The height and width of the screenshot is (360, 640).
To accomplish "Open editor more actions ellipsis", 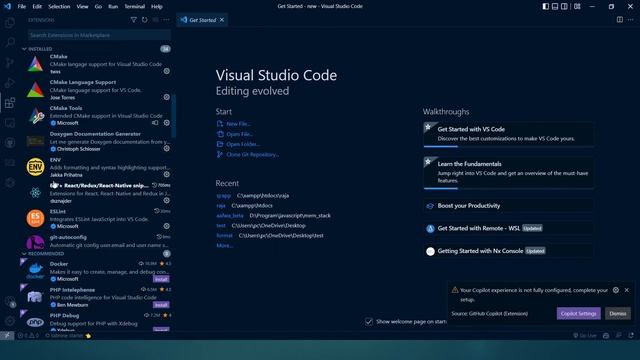I will (631, 20).
